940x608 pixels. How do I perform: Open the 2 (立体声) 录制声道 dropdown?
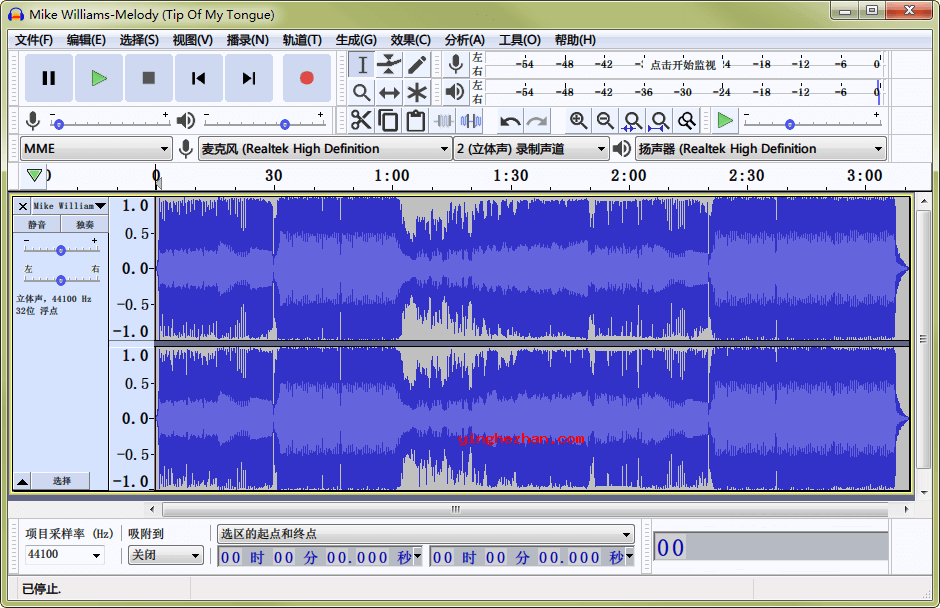[531, 149]
